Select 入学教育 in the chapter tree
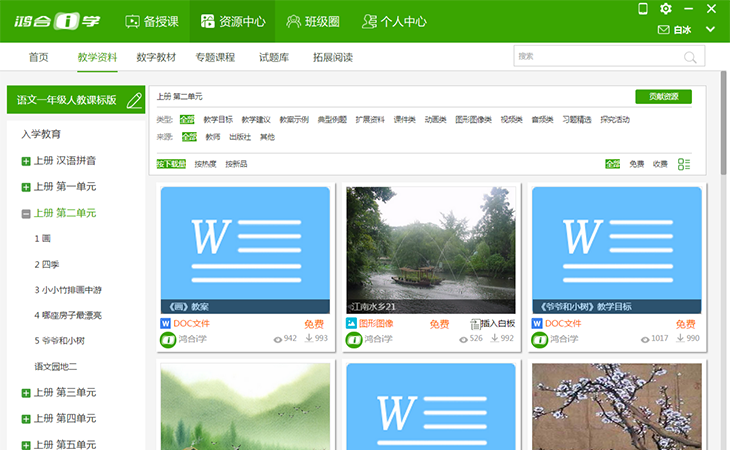This screenshot has width=730, height=450. point(41,134)
